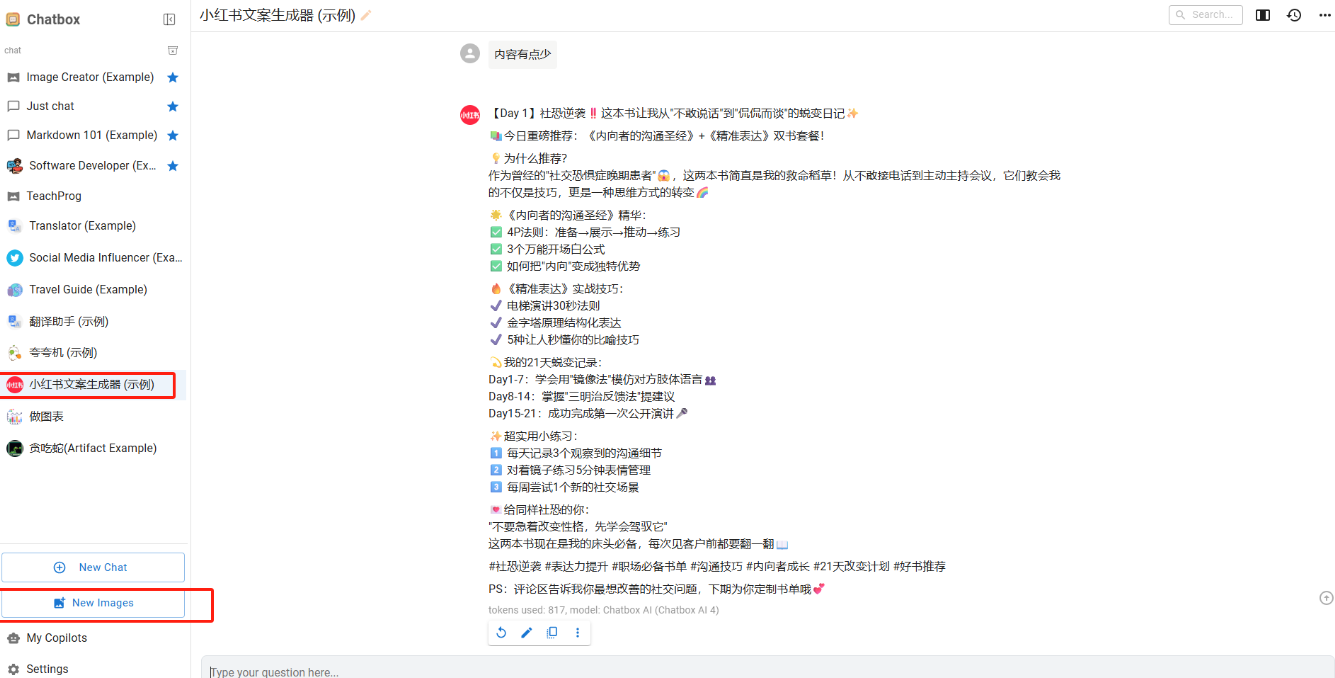Unstar the Image Creator (Example) session
Screen dimensions: 1335x678
(173, 77)
